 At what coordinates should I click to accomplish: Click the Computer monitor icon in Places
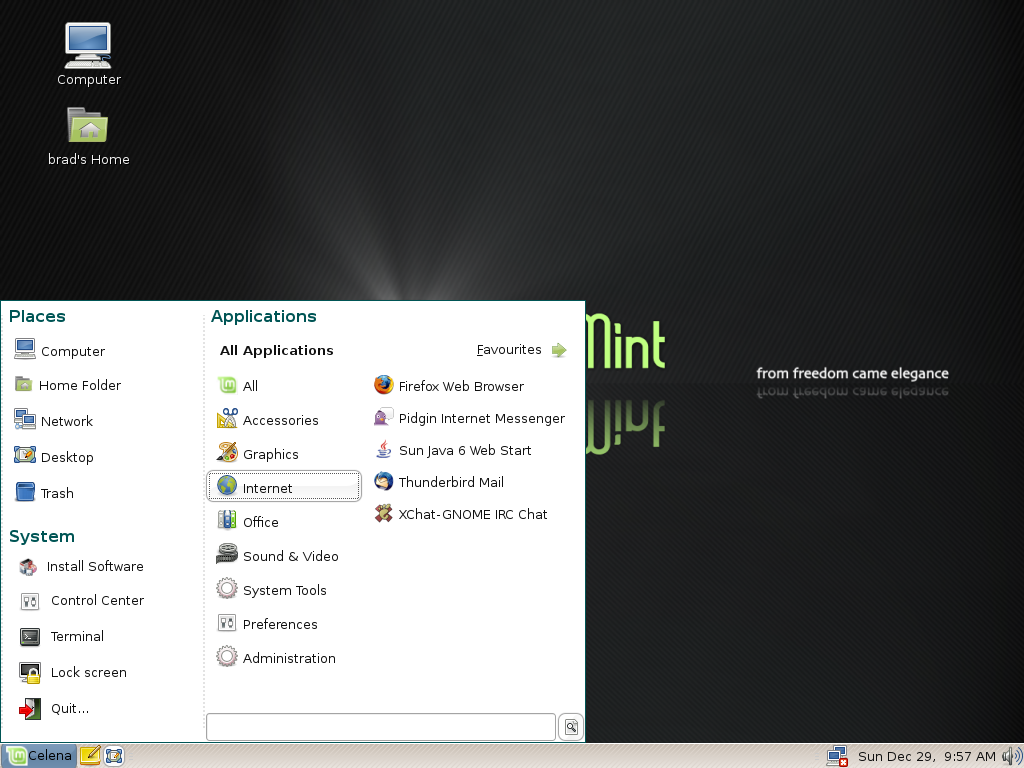[25, 349]
